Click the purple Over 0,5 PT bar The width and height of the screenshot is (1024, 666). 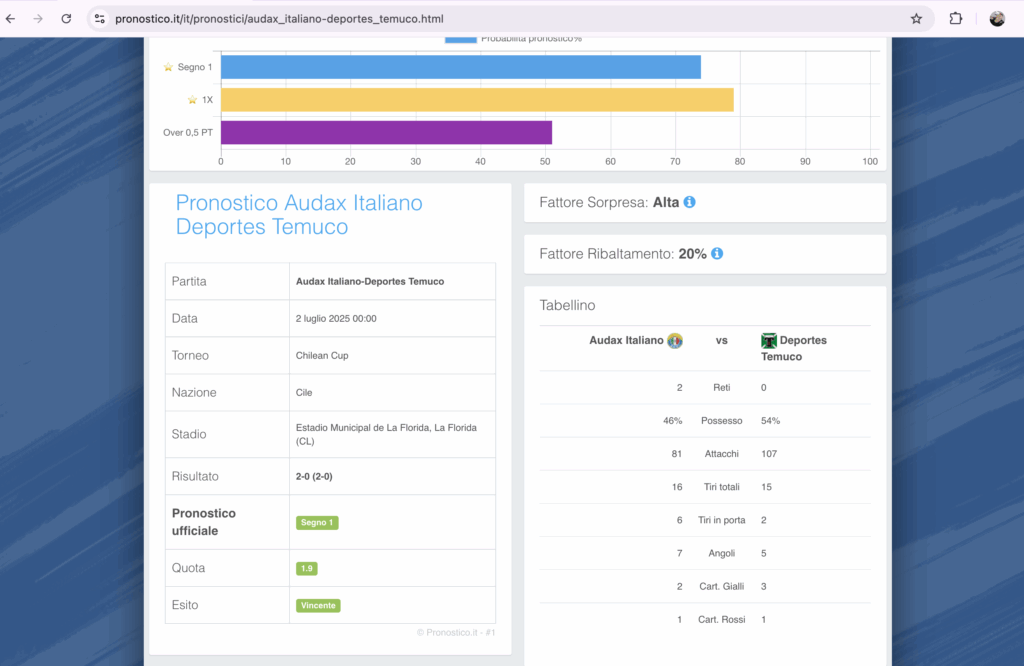click(x=386, y=133)
